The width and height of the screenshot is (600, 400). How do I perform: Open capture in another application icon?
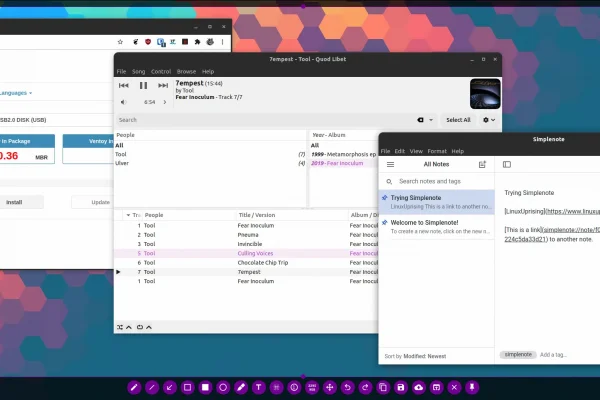(x=436, y=387)
